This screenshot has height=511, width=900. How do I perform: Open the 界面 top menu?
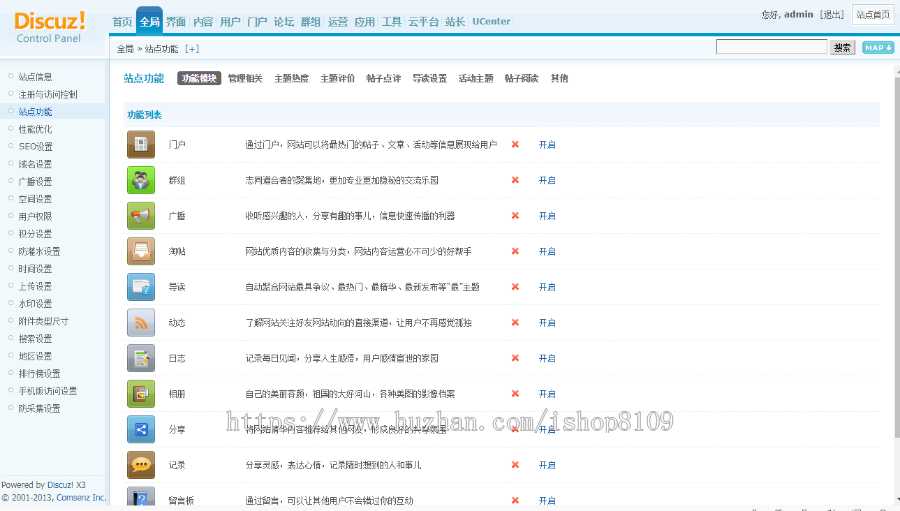(176, 22)
